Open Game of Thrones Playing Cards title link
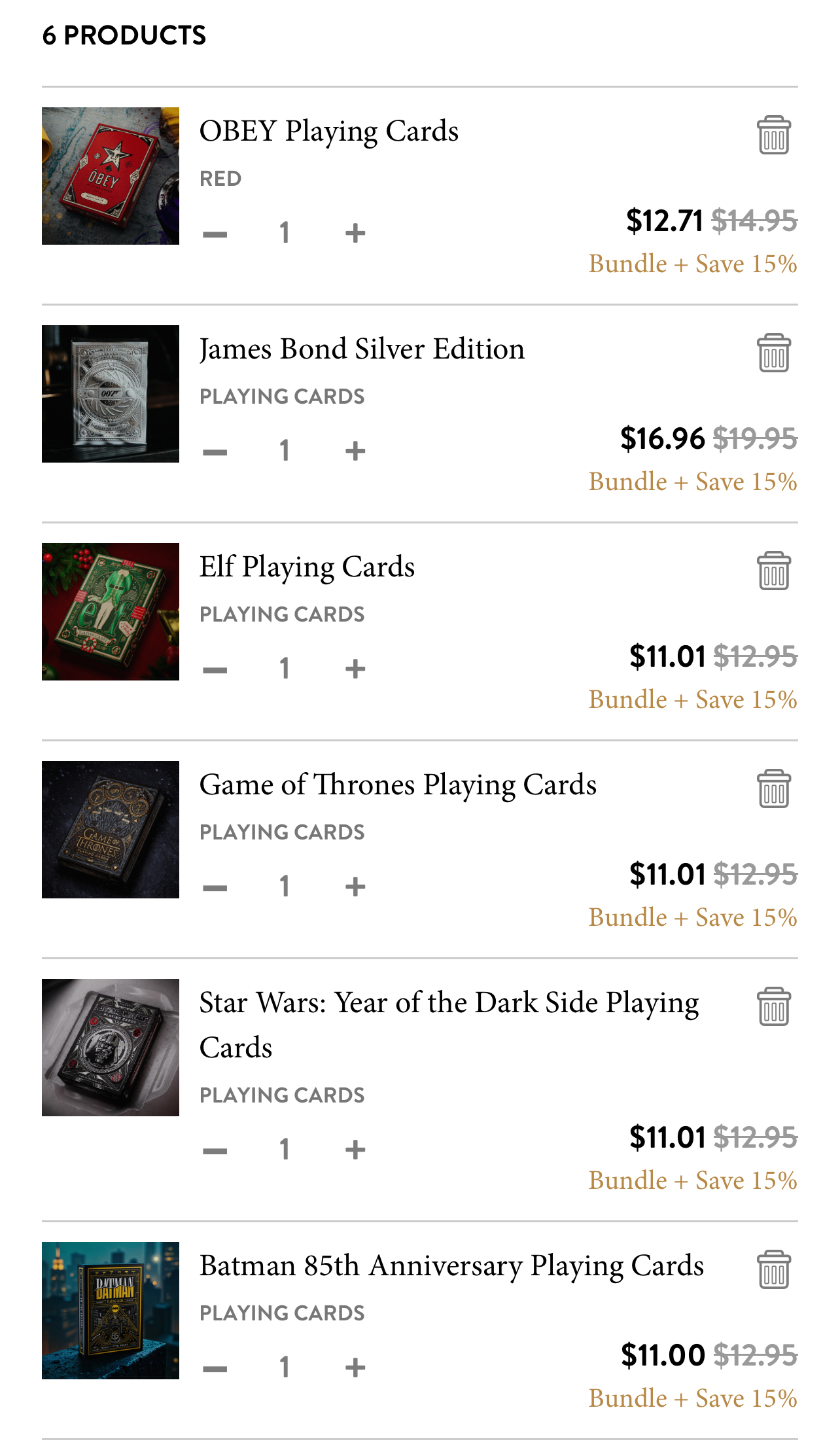The height and width of the screenshot is (1448, 840). pos(398,785)
